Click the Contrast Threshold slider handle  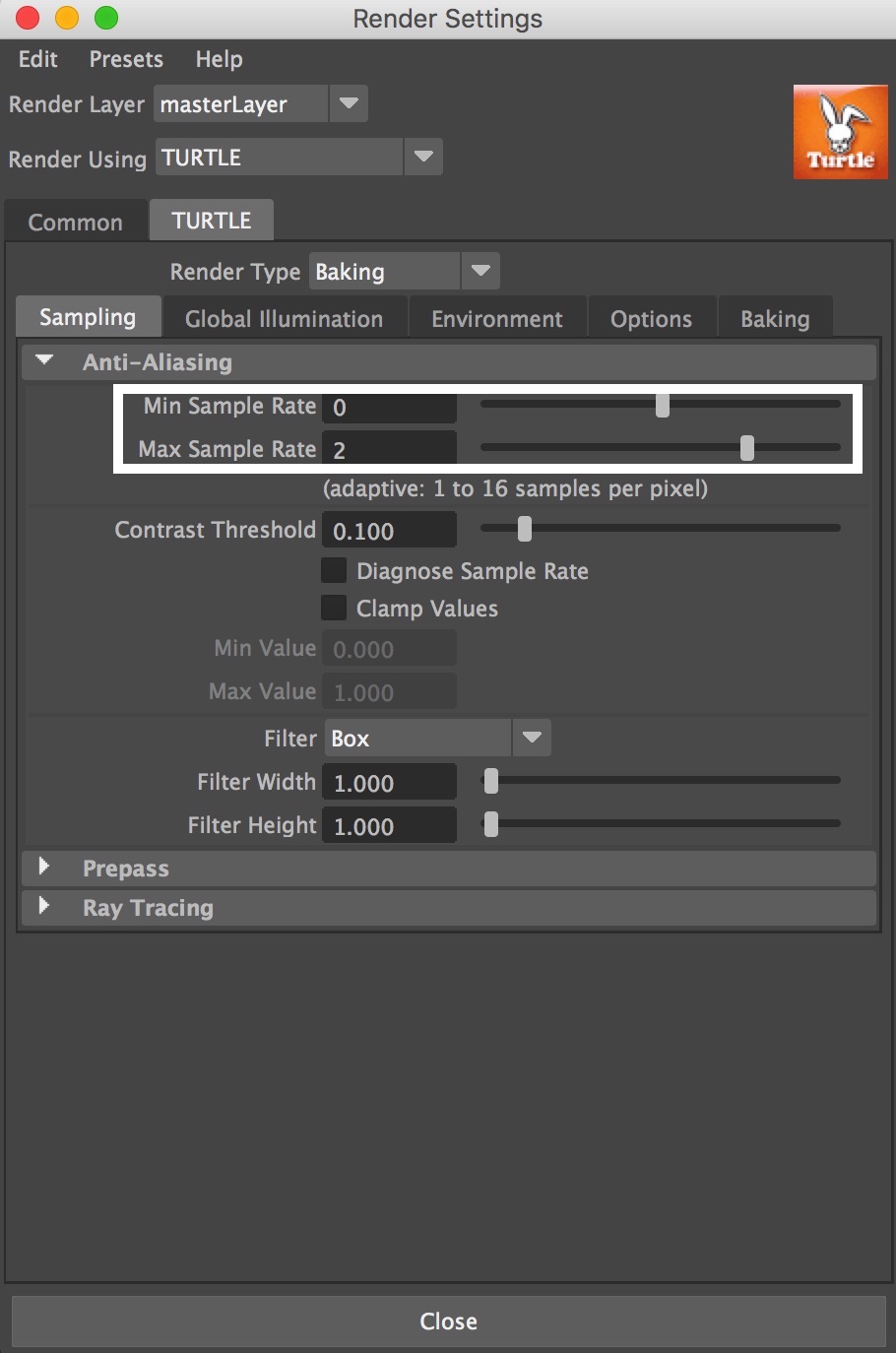coord(525,529)
